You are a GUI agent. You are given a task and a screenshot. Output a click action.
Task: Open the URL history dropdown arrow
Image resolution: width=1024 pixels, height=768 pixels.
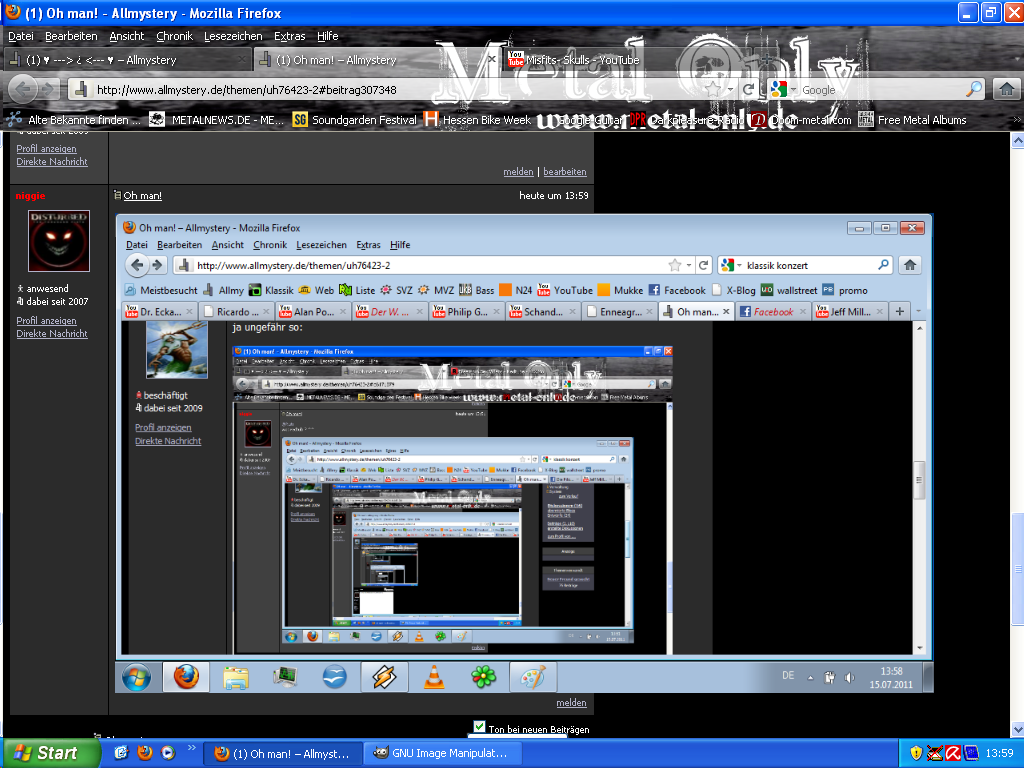[x=730, y=89]
